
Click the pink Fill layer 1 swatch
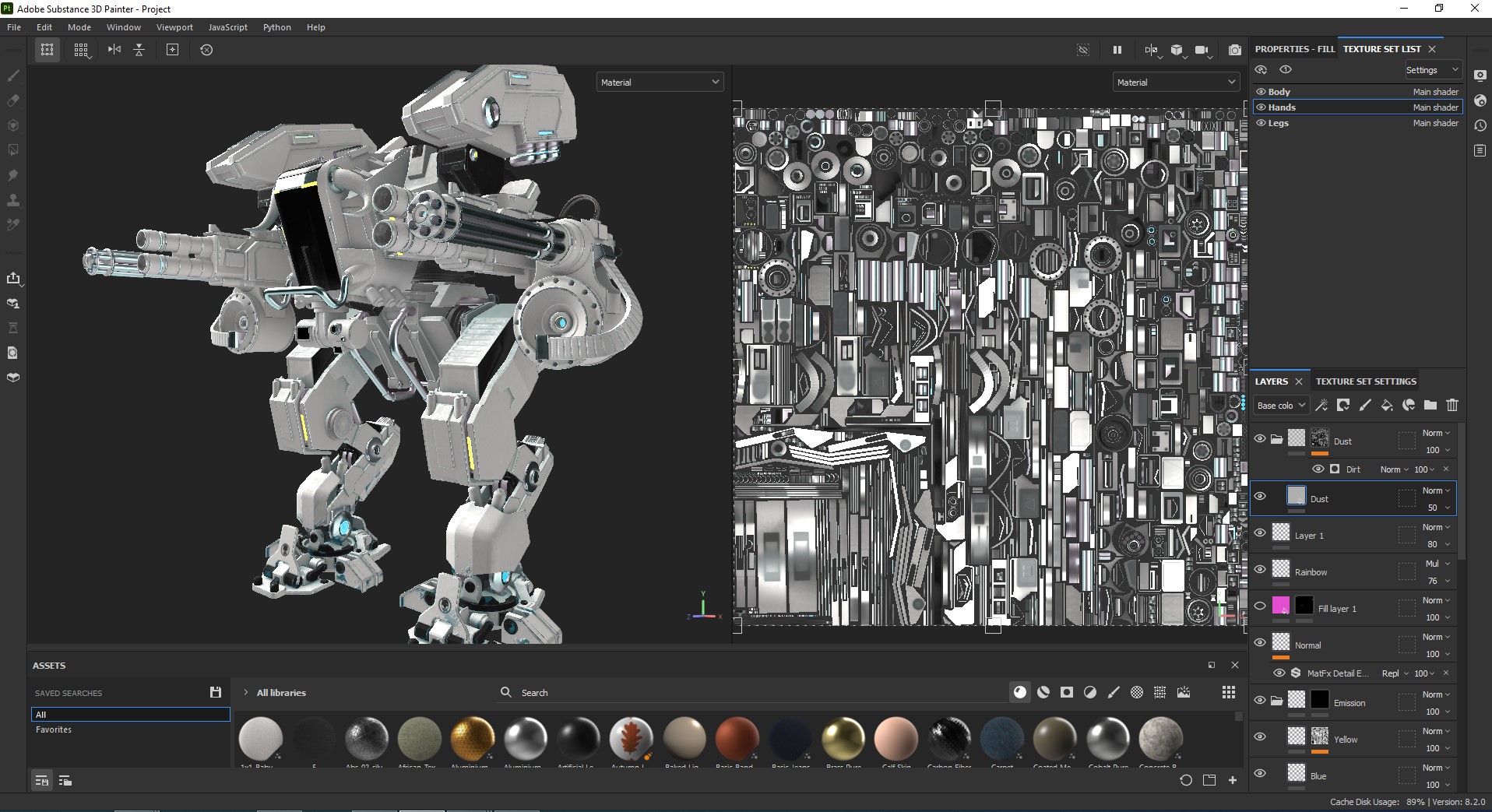(x=1280, y=606)
